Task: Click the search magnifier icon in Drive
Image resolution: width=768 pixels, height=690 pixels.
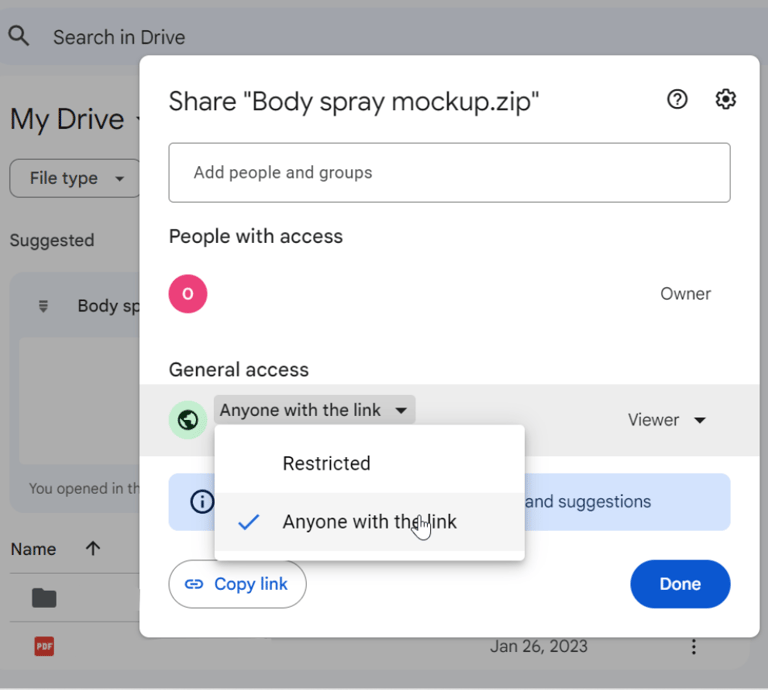Action: [x=19, y=36]
